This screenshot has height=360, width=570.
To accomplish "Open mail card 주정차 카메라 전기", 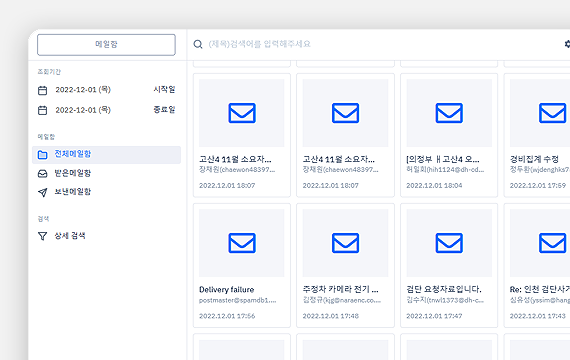I will [345, 265].
